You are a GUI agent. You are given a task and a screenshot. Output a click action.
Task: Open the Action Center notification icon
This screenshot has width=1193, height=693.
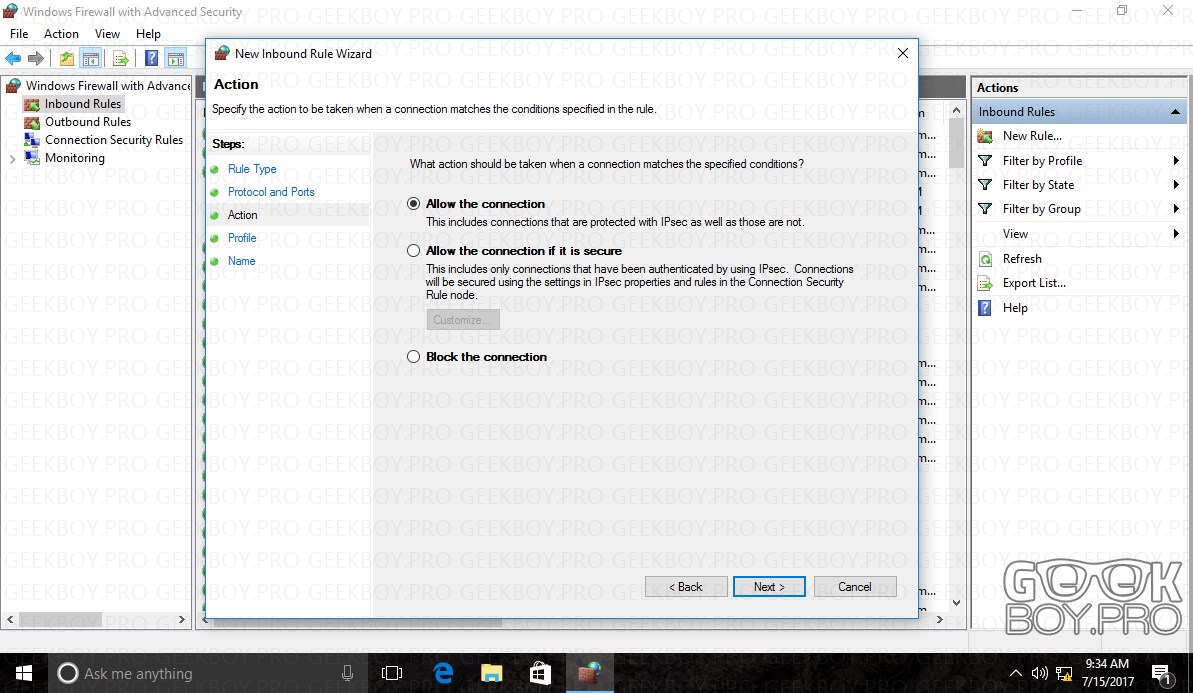pos(1161,674)
